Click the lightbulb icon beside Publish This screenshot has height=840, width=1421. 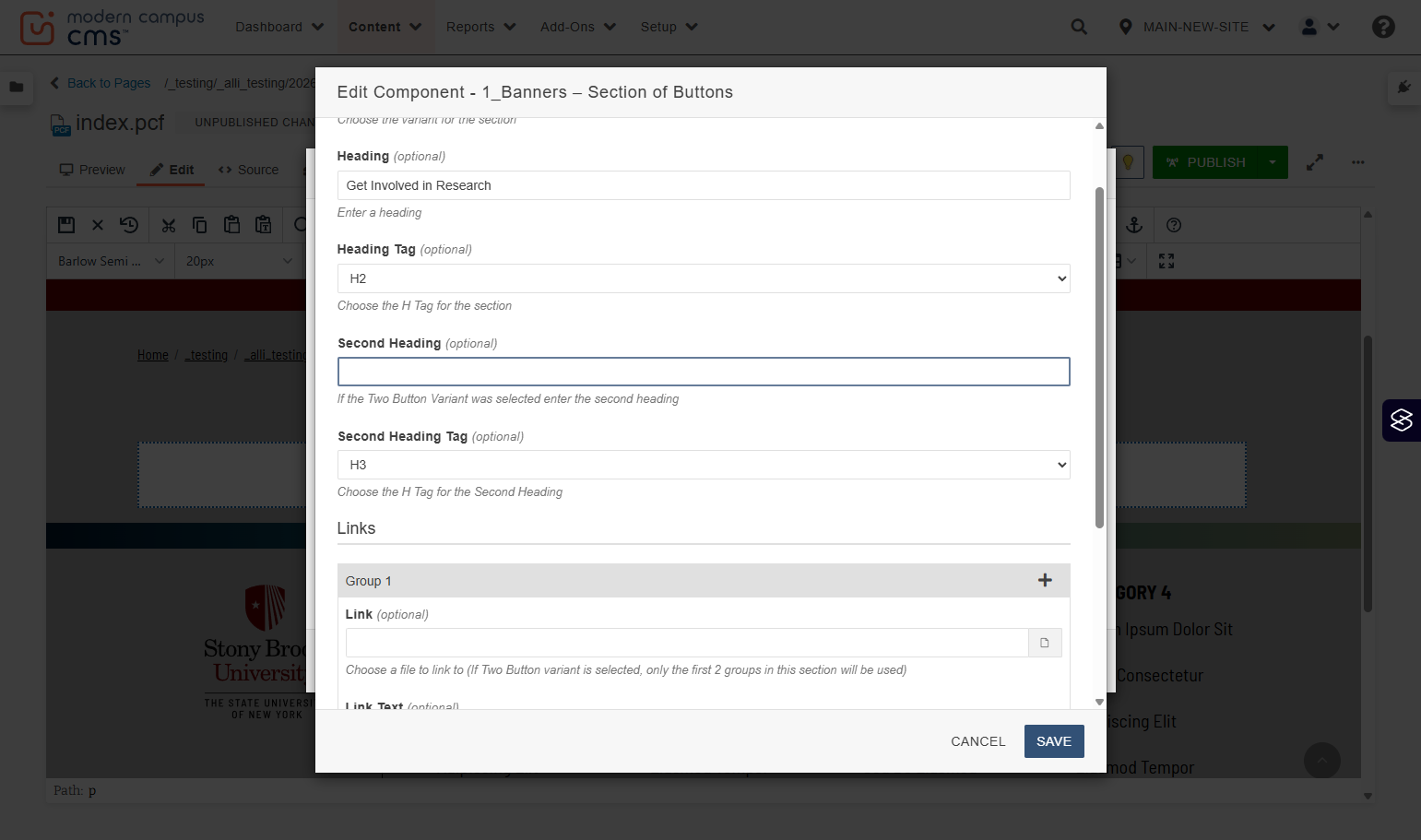[1128, 162]
